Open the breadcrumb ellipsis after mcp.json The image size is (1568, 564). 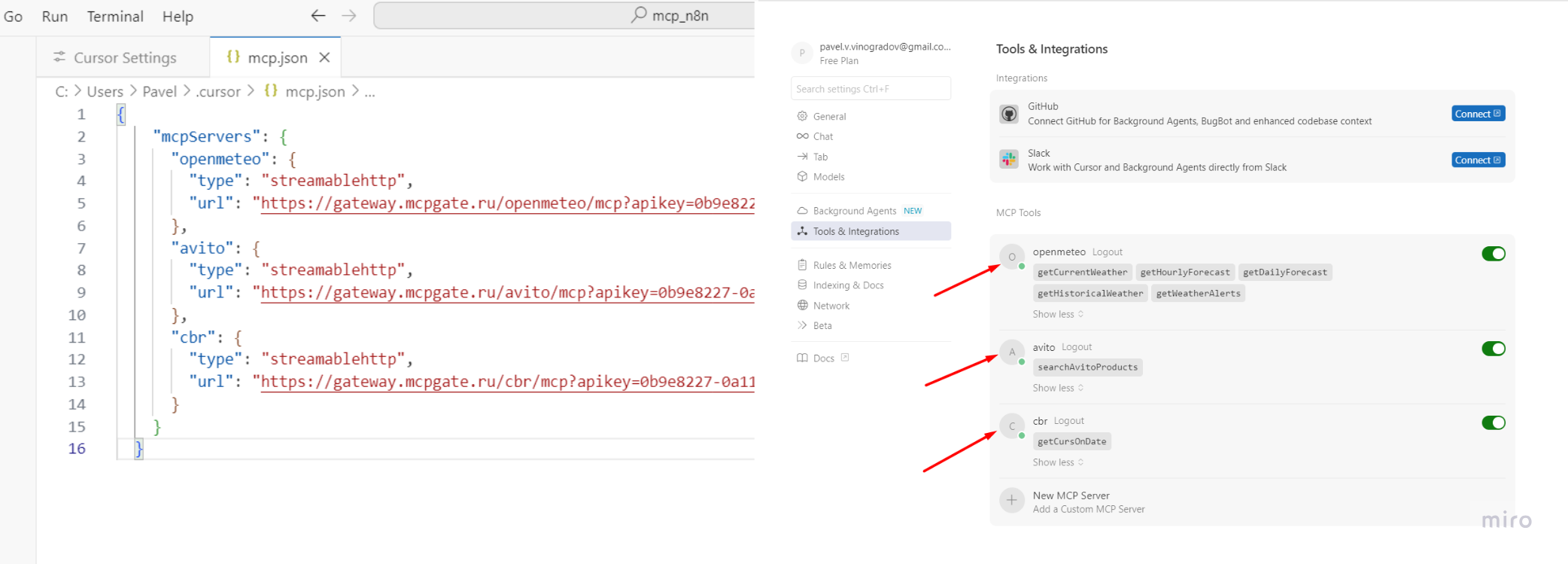point(369,92)
